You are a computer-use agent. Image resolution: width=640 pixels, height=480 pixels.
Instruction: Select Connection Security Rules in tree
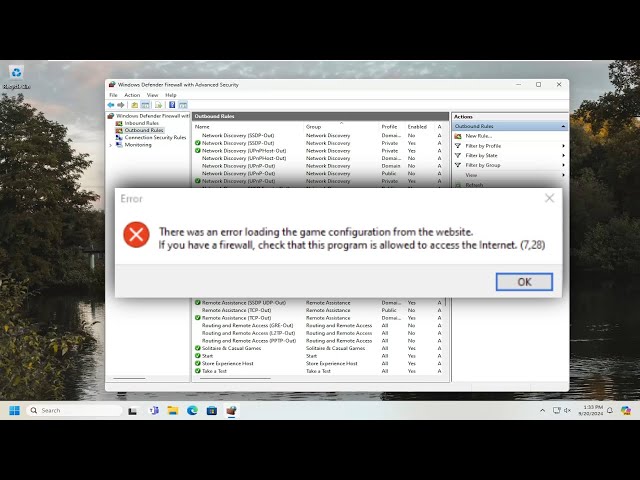click(x=151, y=138)
